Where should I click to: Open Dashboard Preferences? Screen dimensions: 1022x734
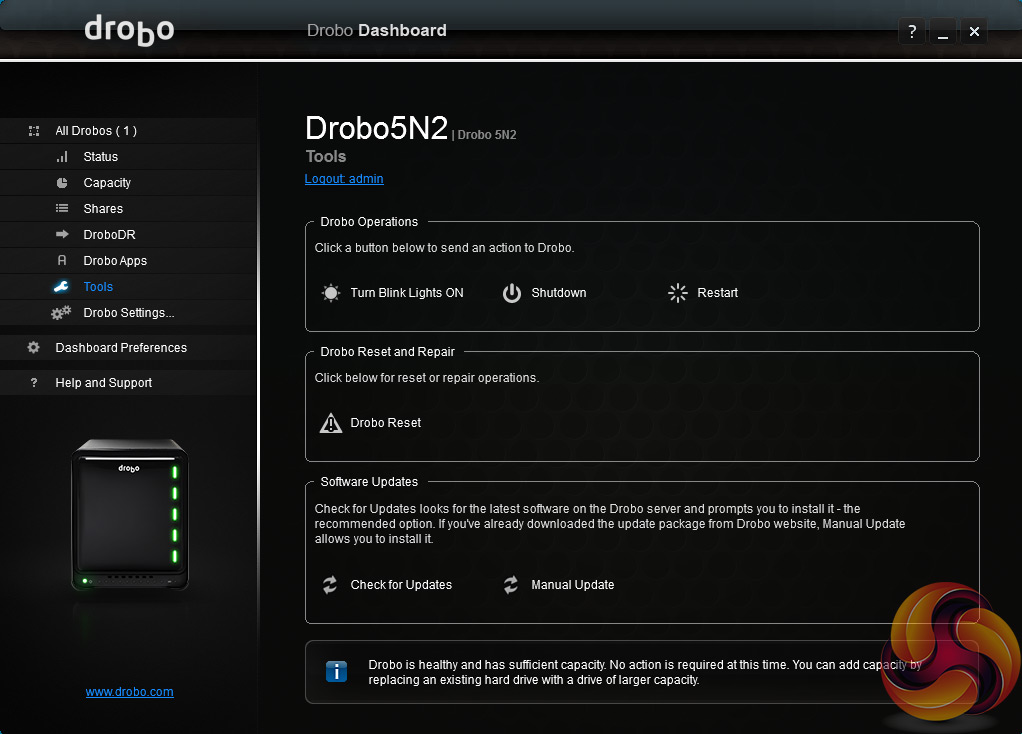pyautogui.click(x=121, y=348)
